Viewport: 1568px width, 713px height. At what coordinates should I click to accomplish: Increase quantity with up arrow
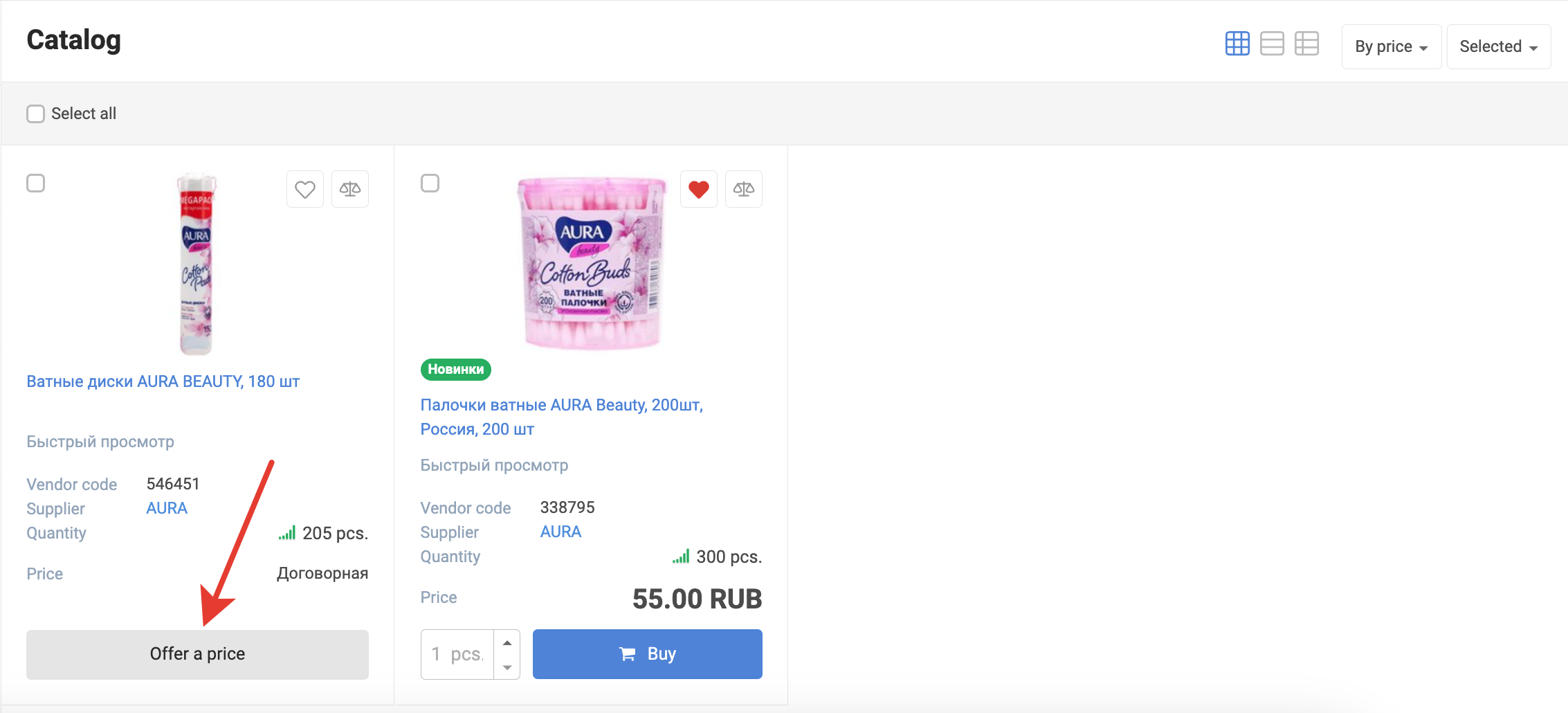(507, 642)
